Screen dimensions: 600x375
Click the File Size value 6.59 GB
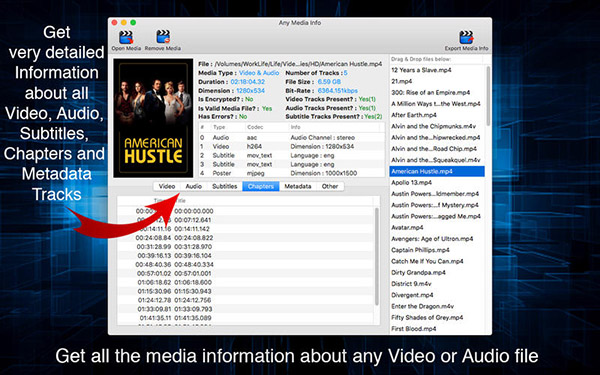tap(329, 82)
